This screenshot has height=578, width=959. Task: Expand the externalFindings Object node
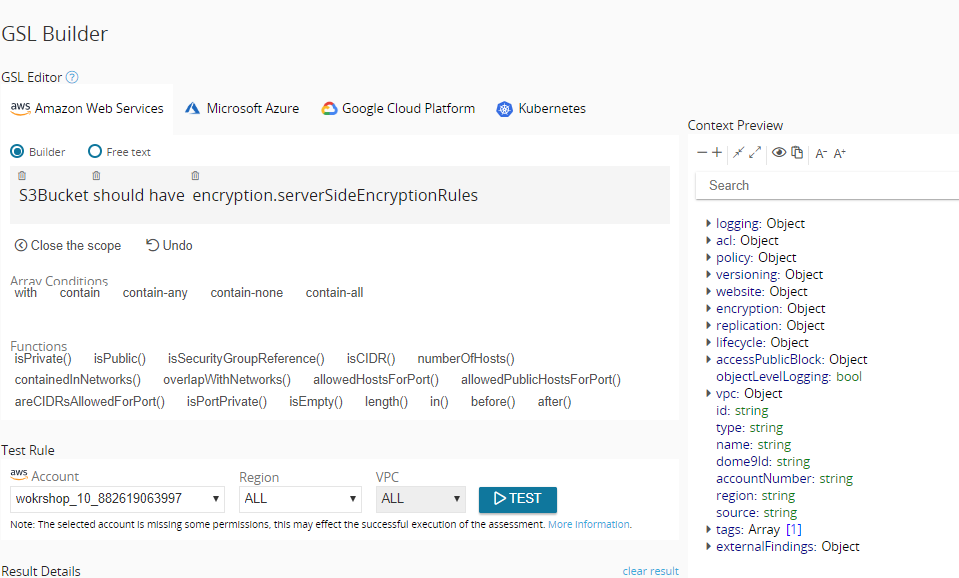tap(708, 546)
